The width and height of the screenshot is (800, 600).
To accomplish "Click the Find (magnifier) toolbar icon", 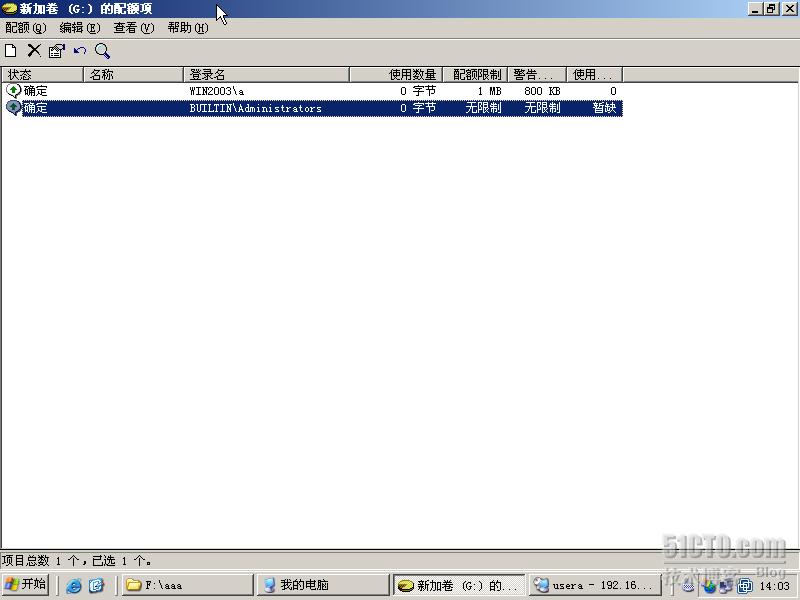I will click(103, 51).
